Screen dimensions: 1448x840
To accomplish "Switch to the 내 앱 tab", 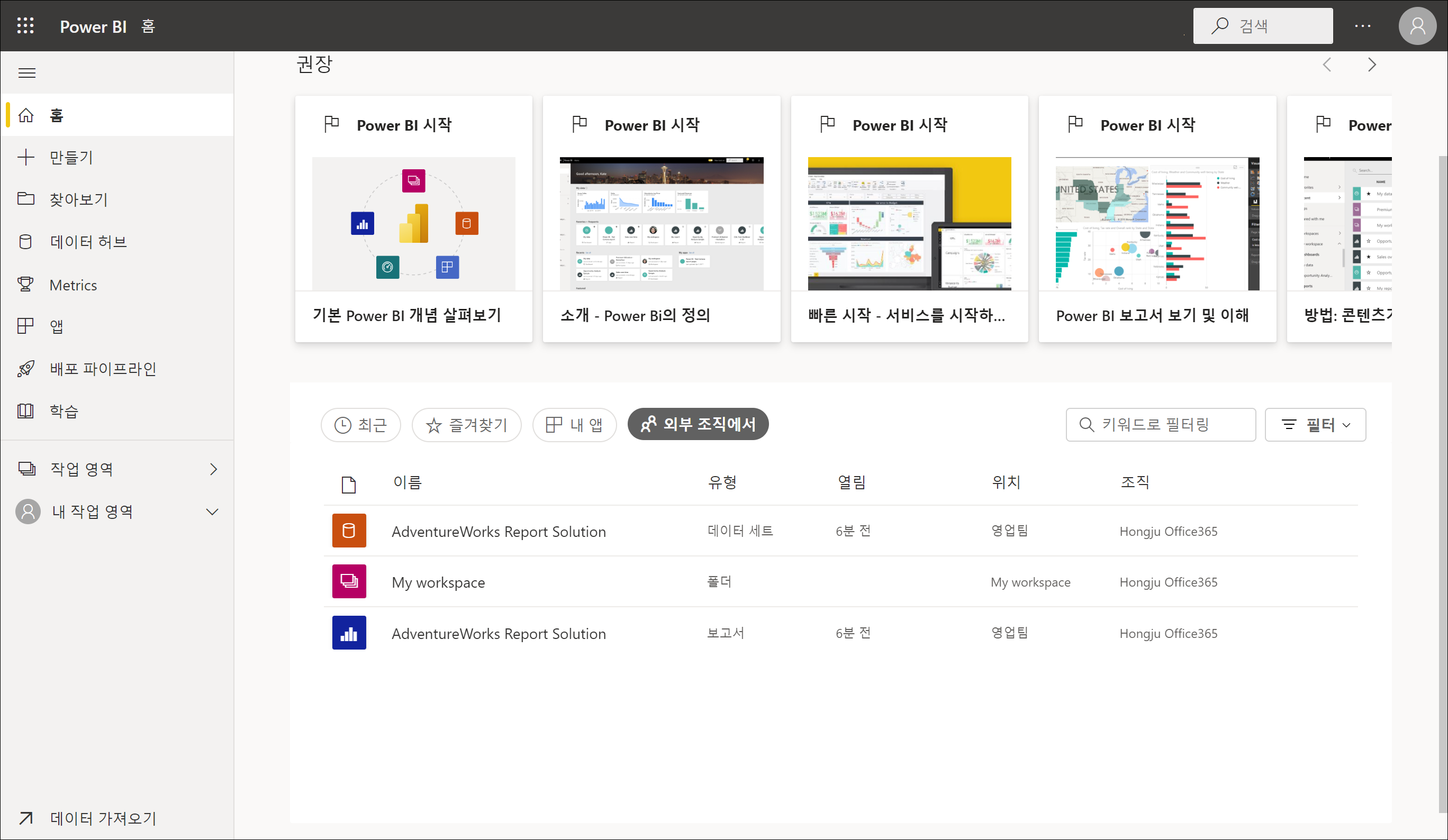I will [574, 425].
